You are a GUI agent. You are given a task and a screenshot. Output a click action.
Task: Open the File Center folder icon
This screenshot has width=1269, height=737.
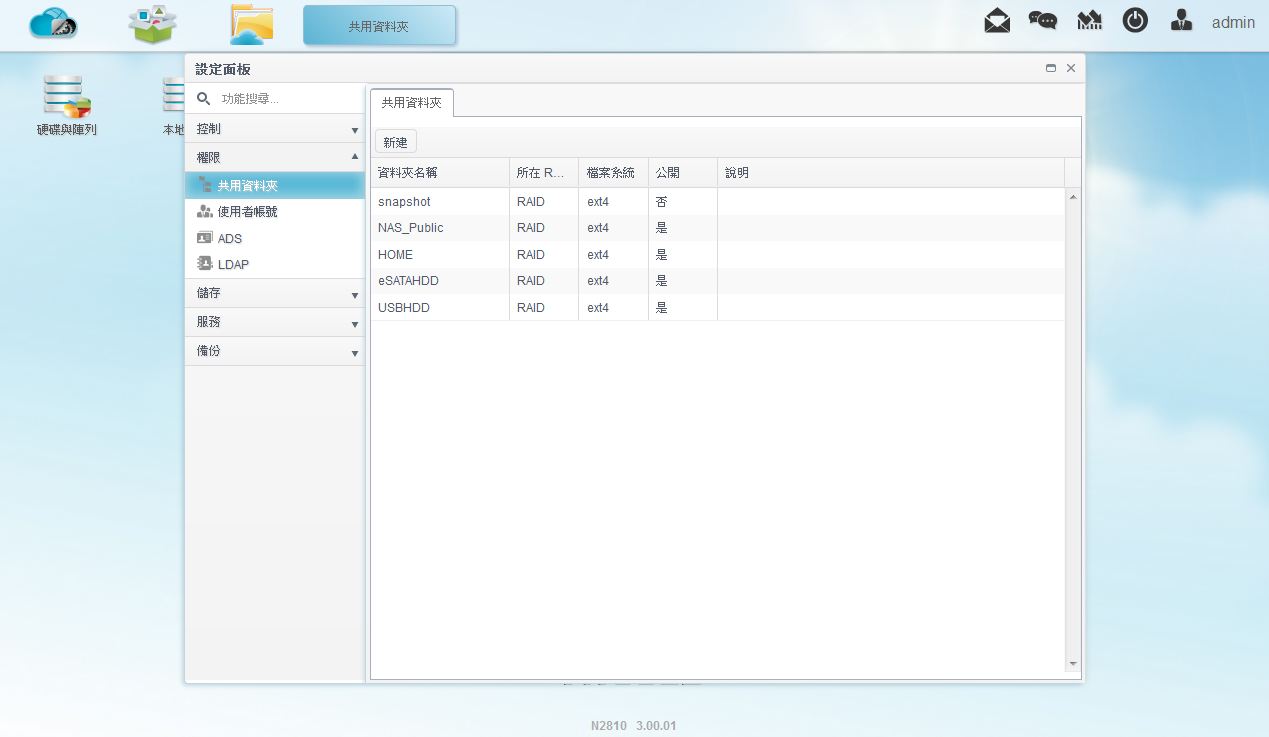coord(251,25)
